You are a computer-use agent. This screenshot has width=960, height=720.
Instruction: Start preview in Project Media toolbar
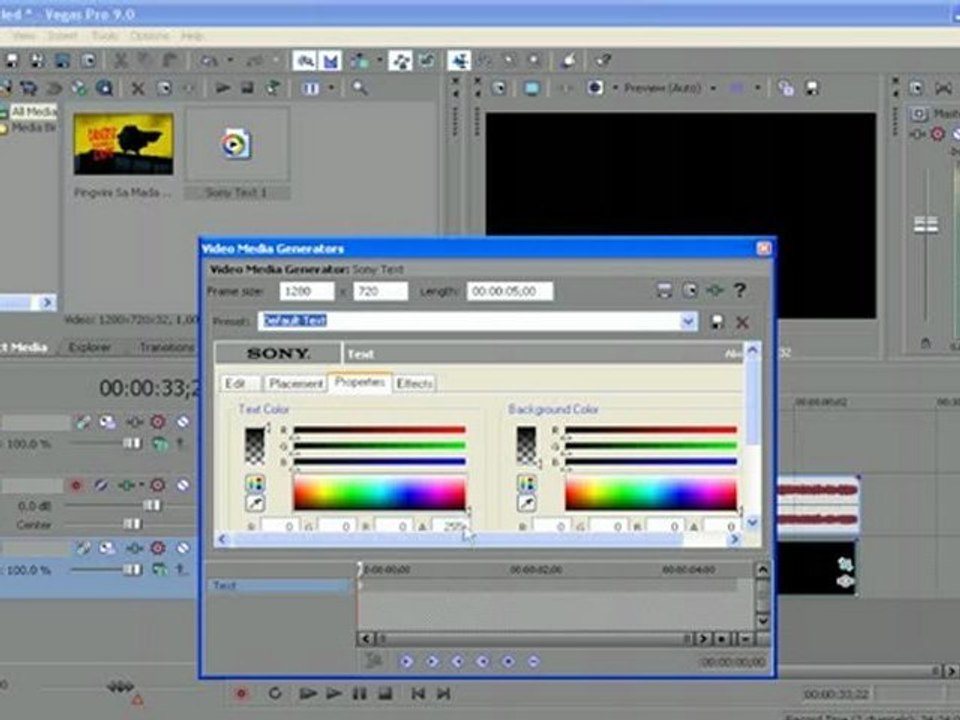coord(222,88)
